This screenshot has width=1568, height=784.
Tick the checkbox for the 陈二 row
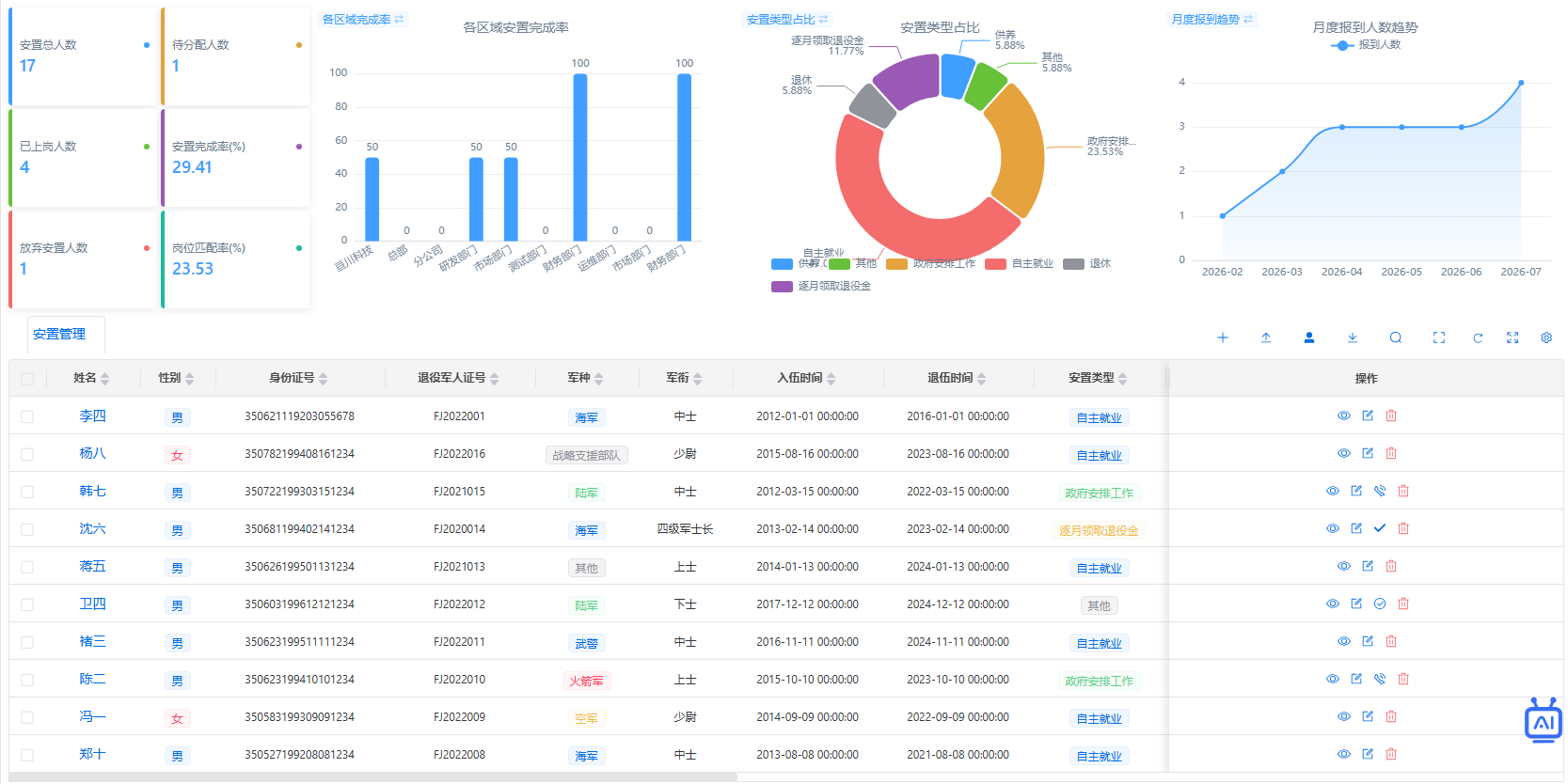click(x=27, y=680)
